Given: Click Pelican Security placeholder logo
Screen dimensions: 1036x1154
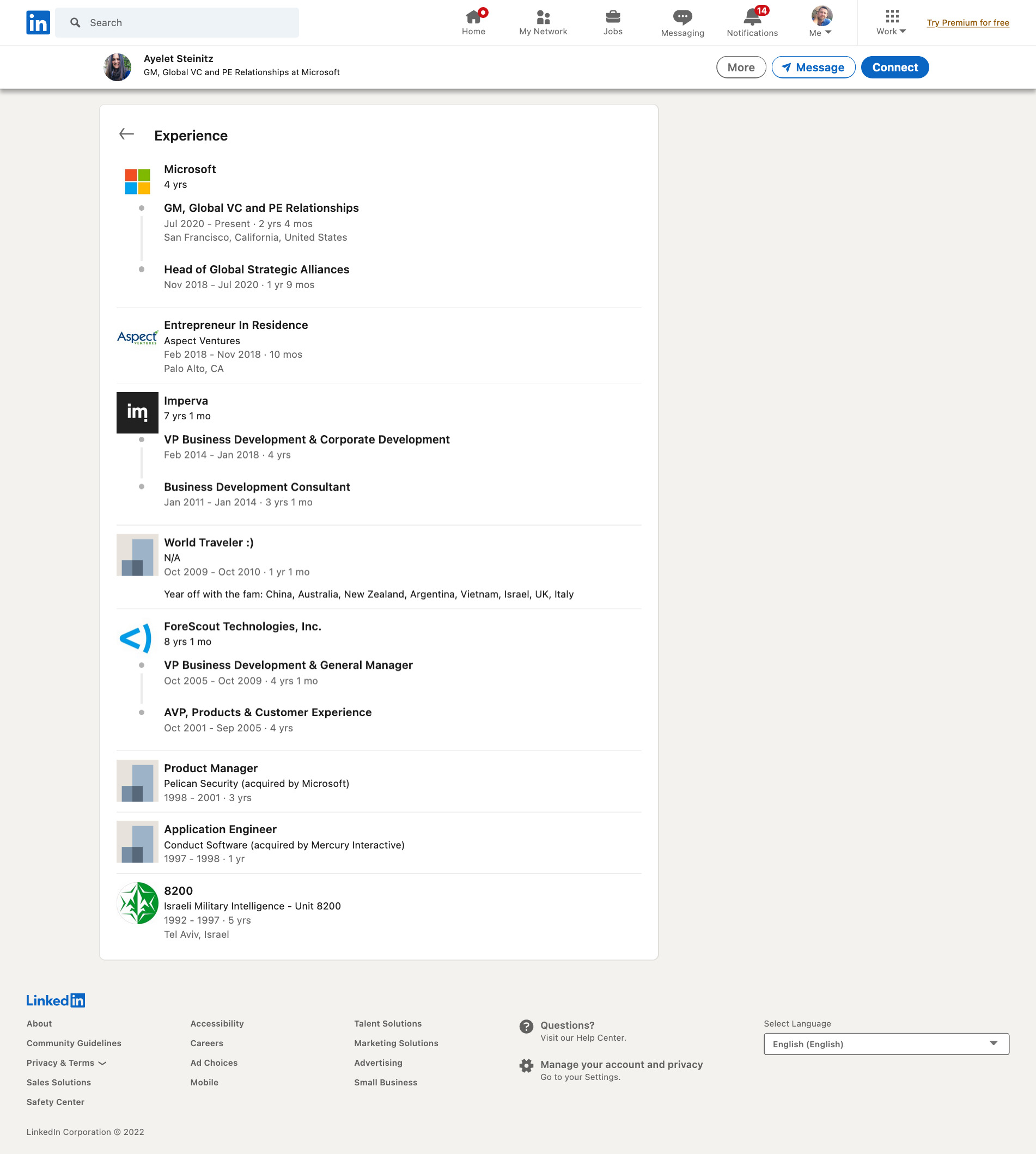Looking at the screenshot, I should tap(137, 781).
